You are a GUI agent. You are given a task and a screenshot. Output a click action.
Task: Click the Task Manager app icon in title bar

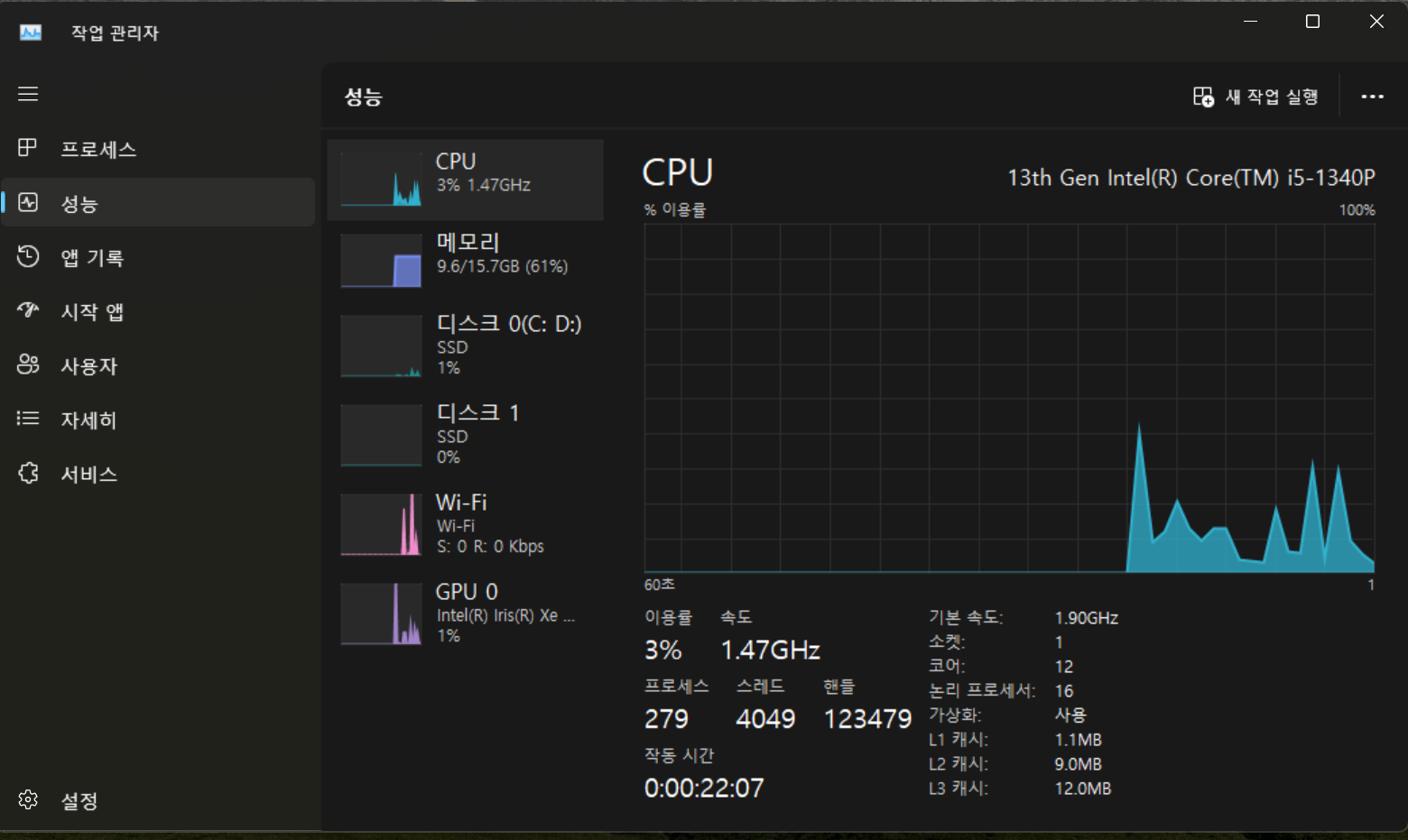coord(31,32)
